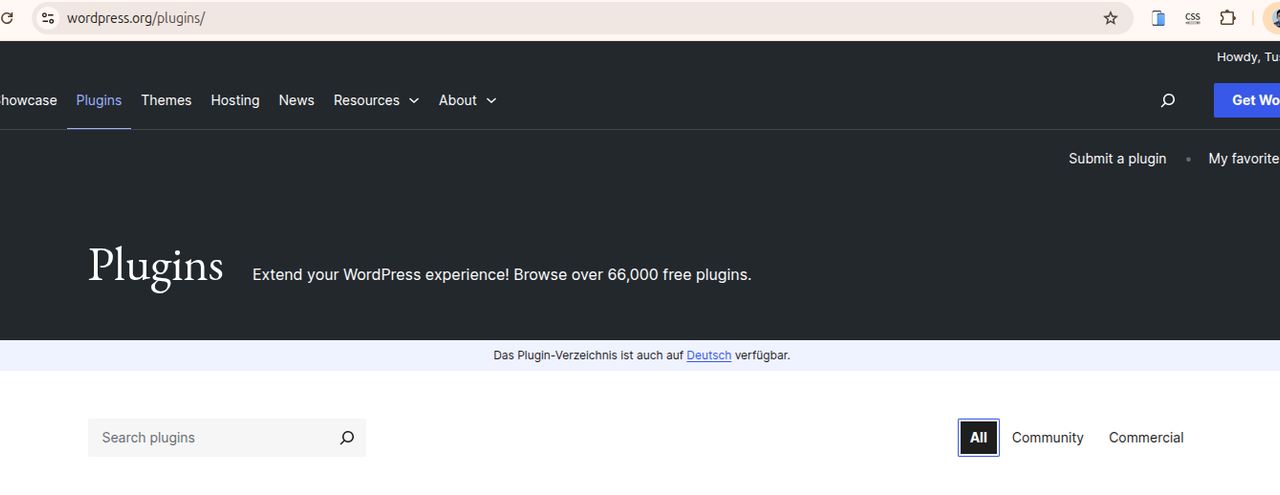Click the Howdy account greeting
Screen dimensions: 1280x495
1248,57
